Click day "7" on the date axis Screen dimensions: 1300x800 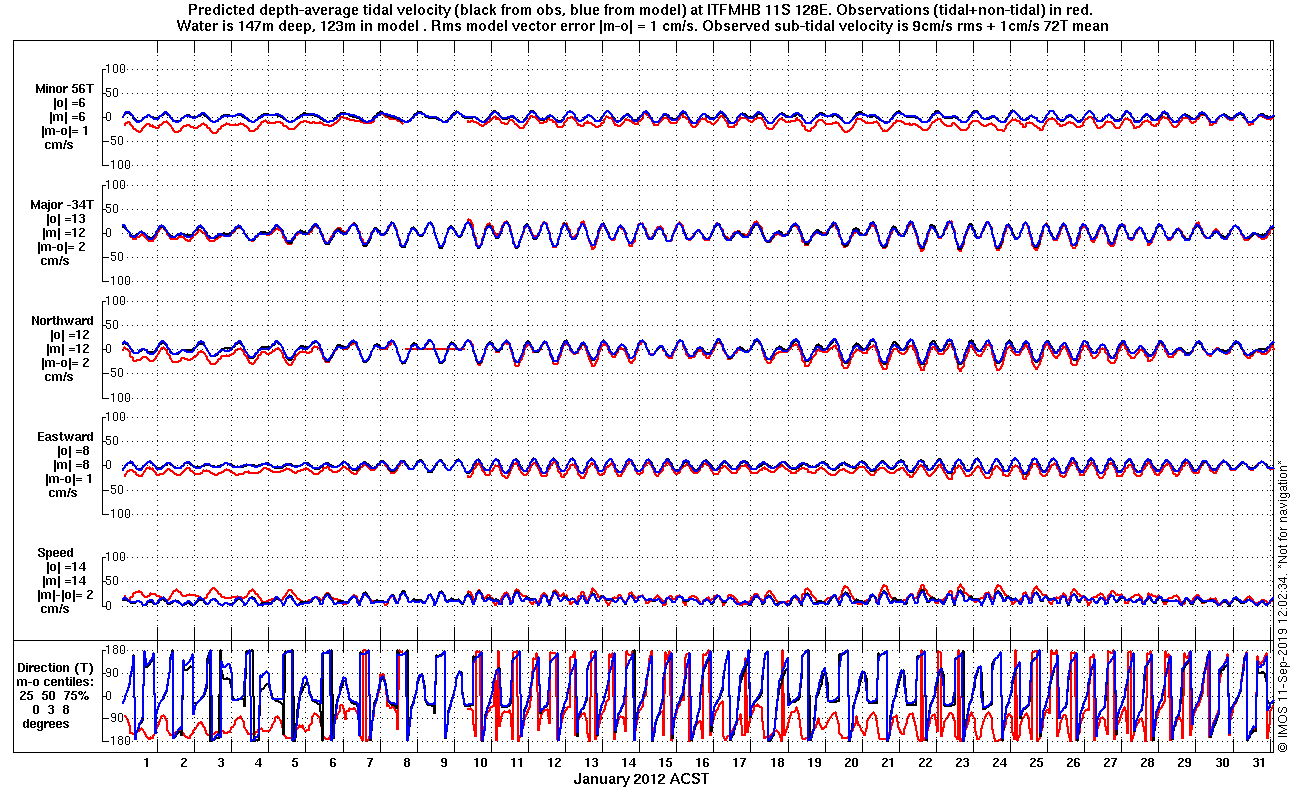[369, 762]
